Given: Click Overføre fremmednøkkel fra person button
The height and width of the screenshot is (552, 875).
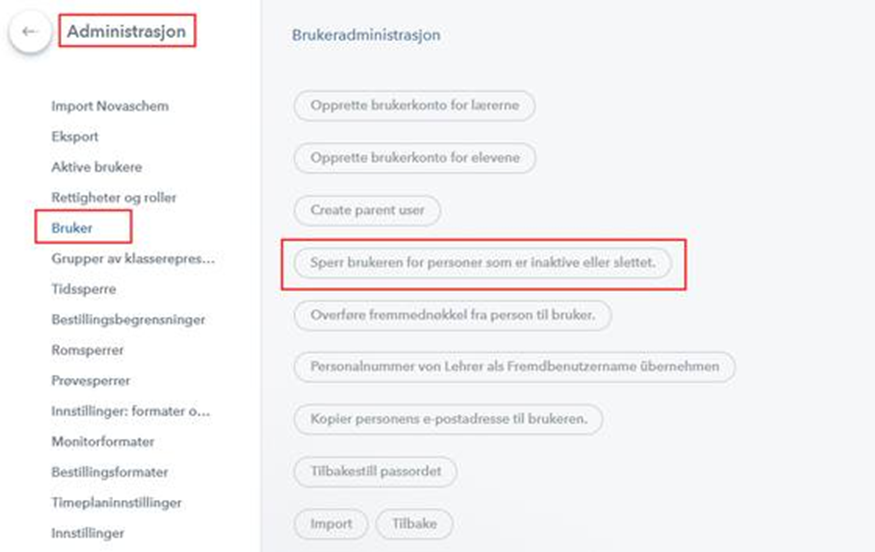Looking at the screenshot, I should pyautogui.click(x=453, y=314).
